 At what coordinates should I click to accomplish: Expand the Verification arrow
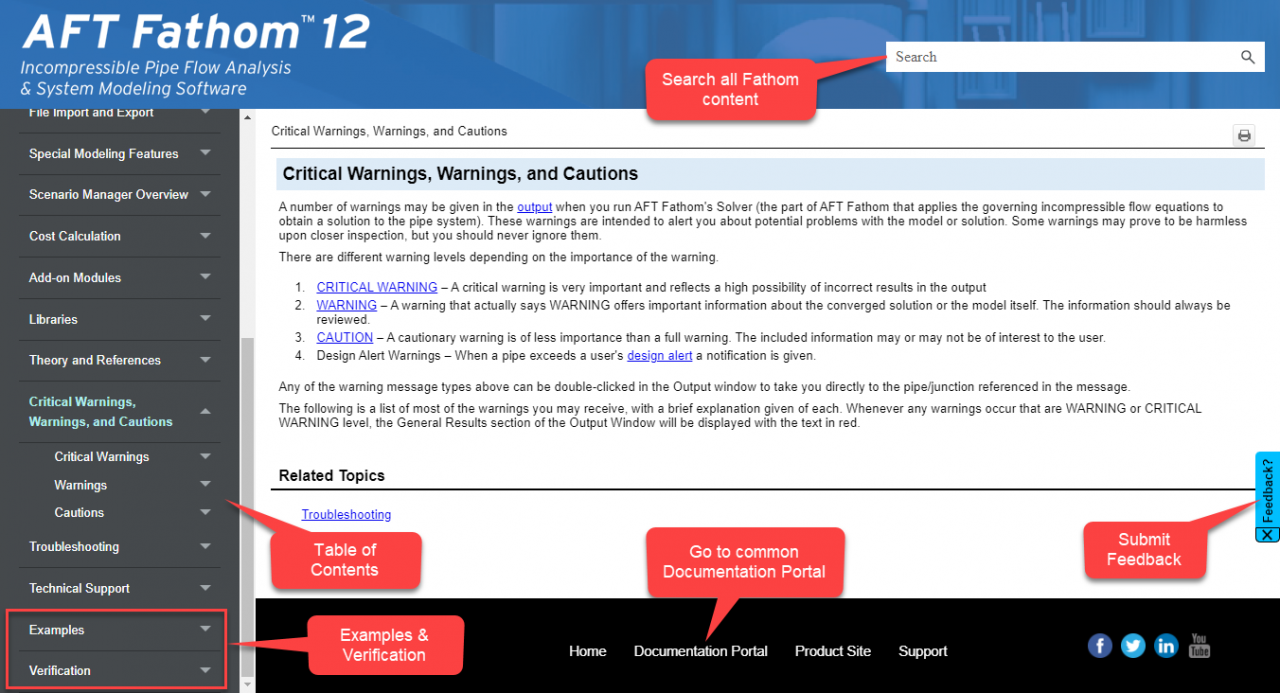tap(205, 670)
